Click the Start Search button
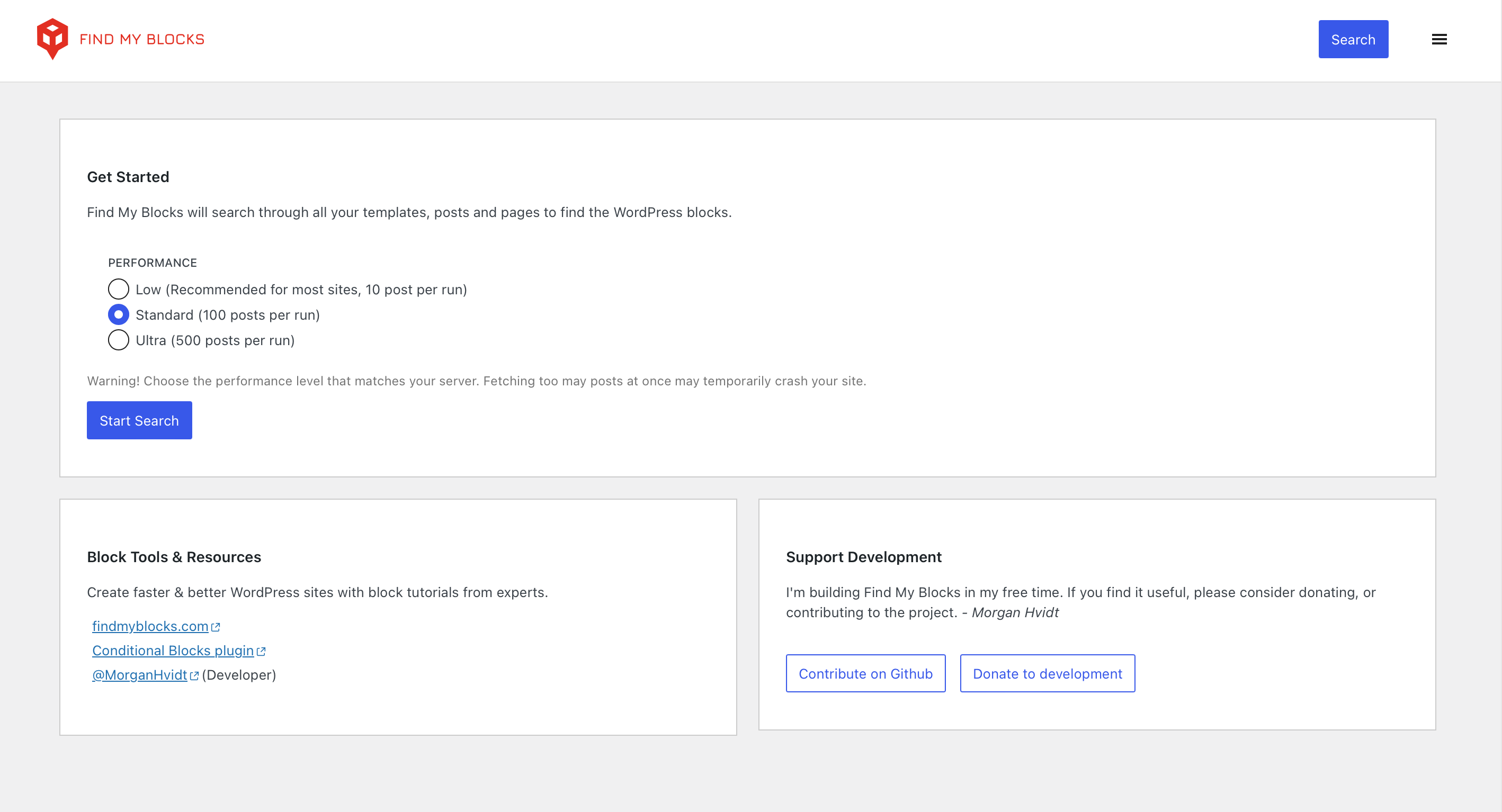Viewport: 1502px width, 812px height. point(139,420)
